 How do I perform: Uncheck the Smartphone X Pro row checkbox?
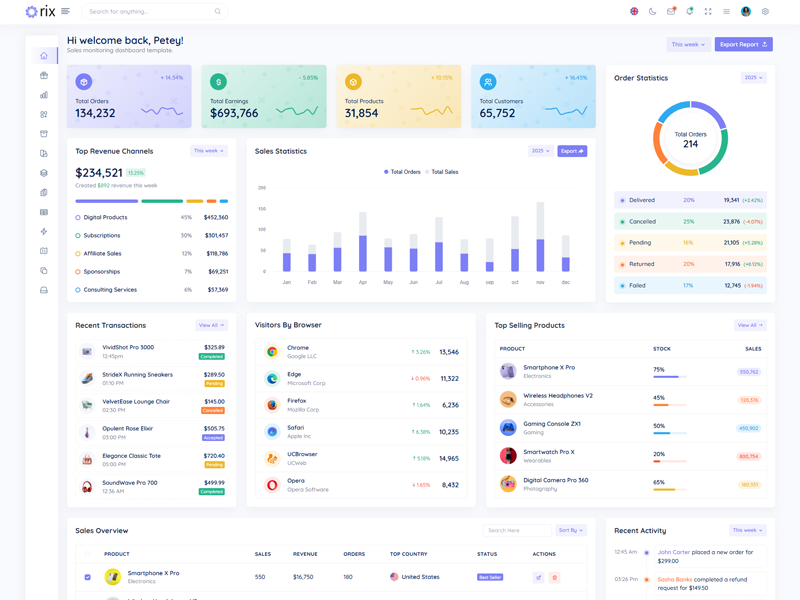tap(87, 577)
